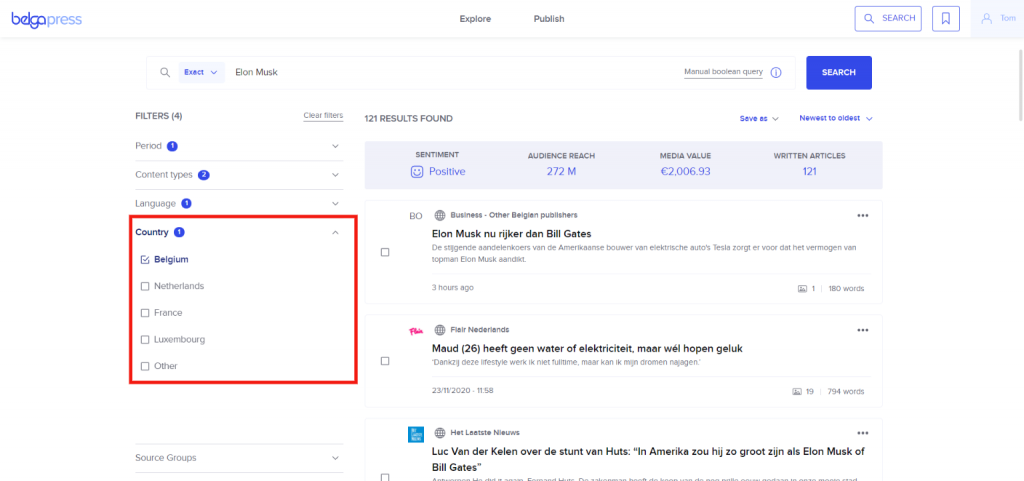Check the Netherlands country filter
Image resolution: width=1024 pixels, height=481 pixels.
(145, 287)
